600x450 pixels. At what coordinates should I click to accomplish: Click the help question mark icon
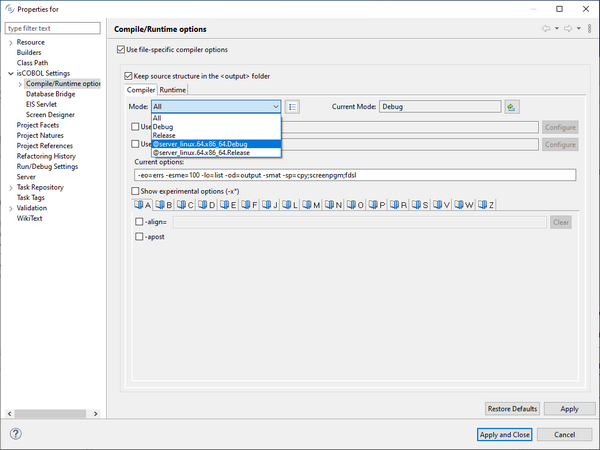click(17, 434)
